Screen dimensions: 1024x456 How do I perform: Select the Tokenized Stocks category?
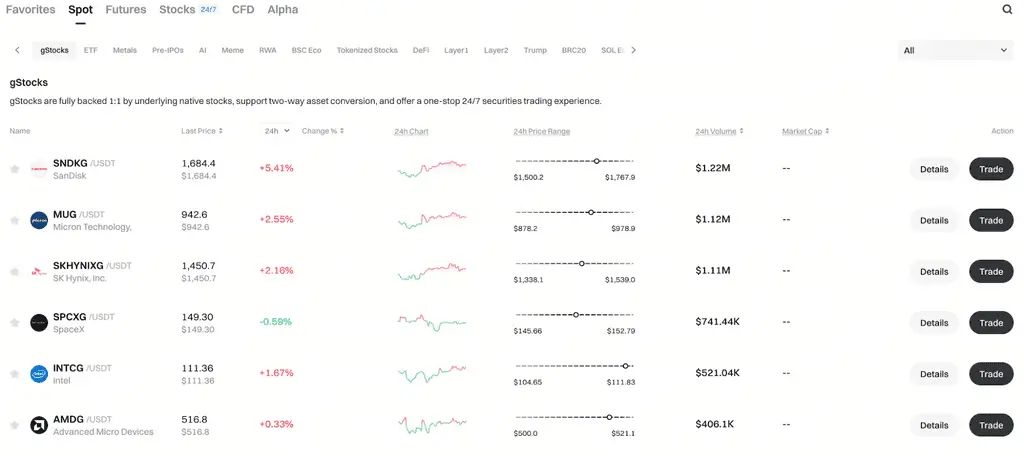[367, 50]
